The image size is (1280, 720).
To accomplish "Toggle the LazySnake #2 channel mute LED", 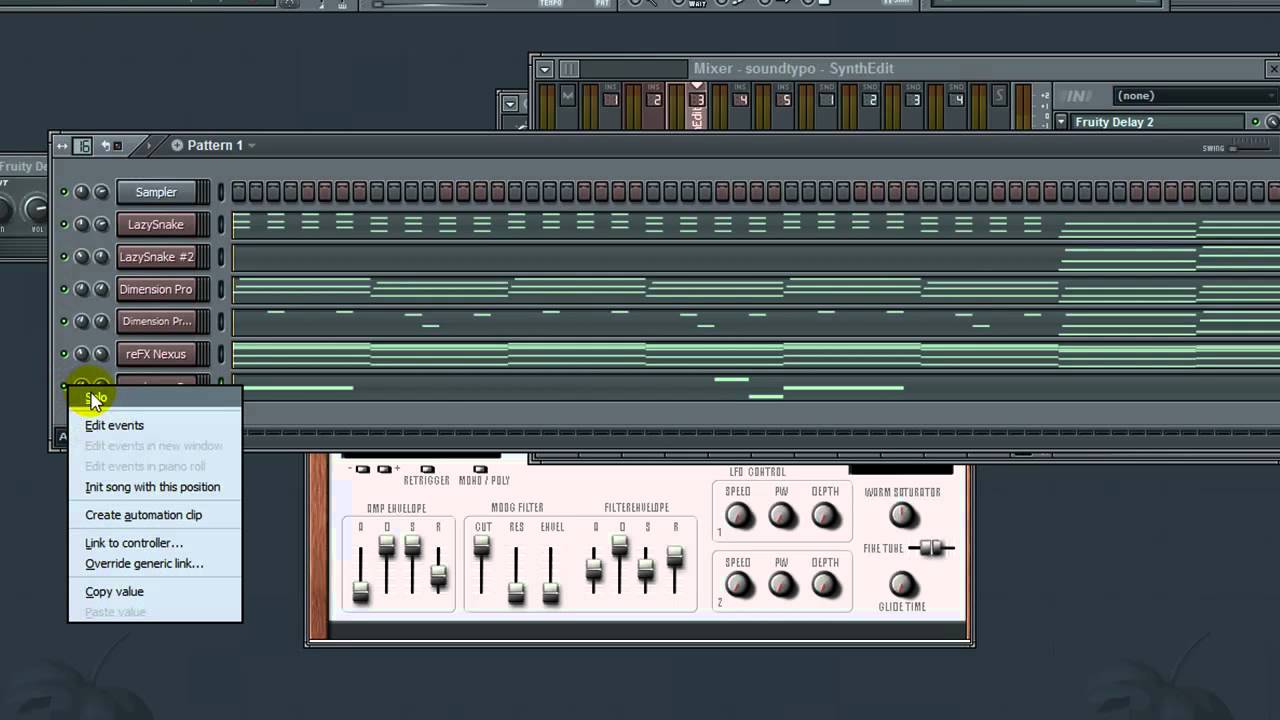I will [x=64, y=257].
